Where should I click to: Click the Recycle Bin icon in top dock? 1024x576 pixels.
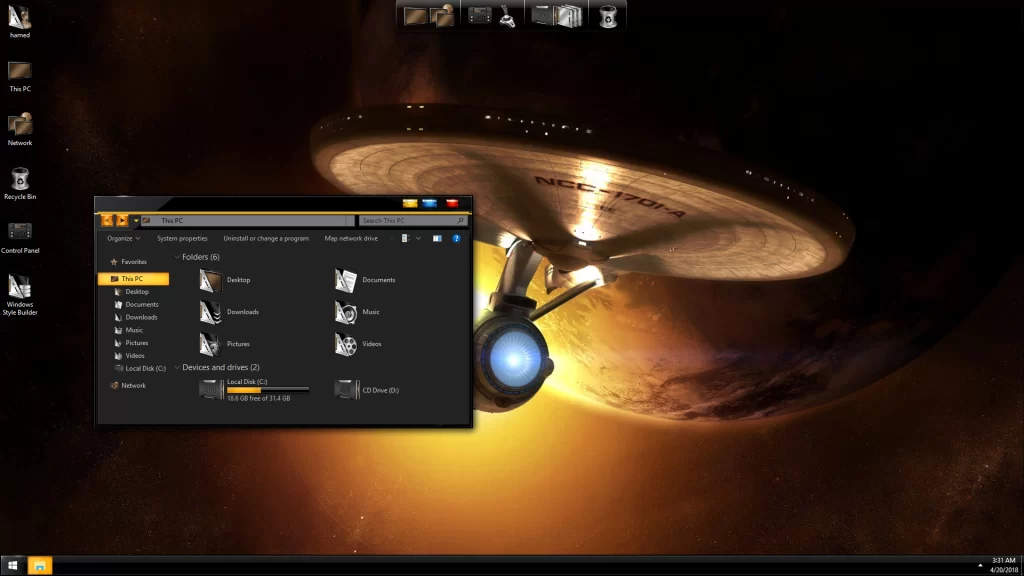607,15
